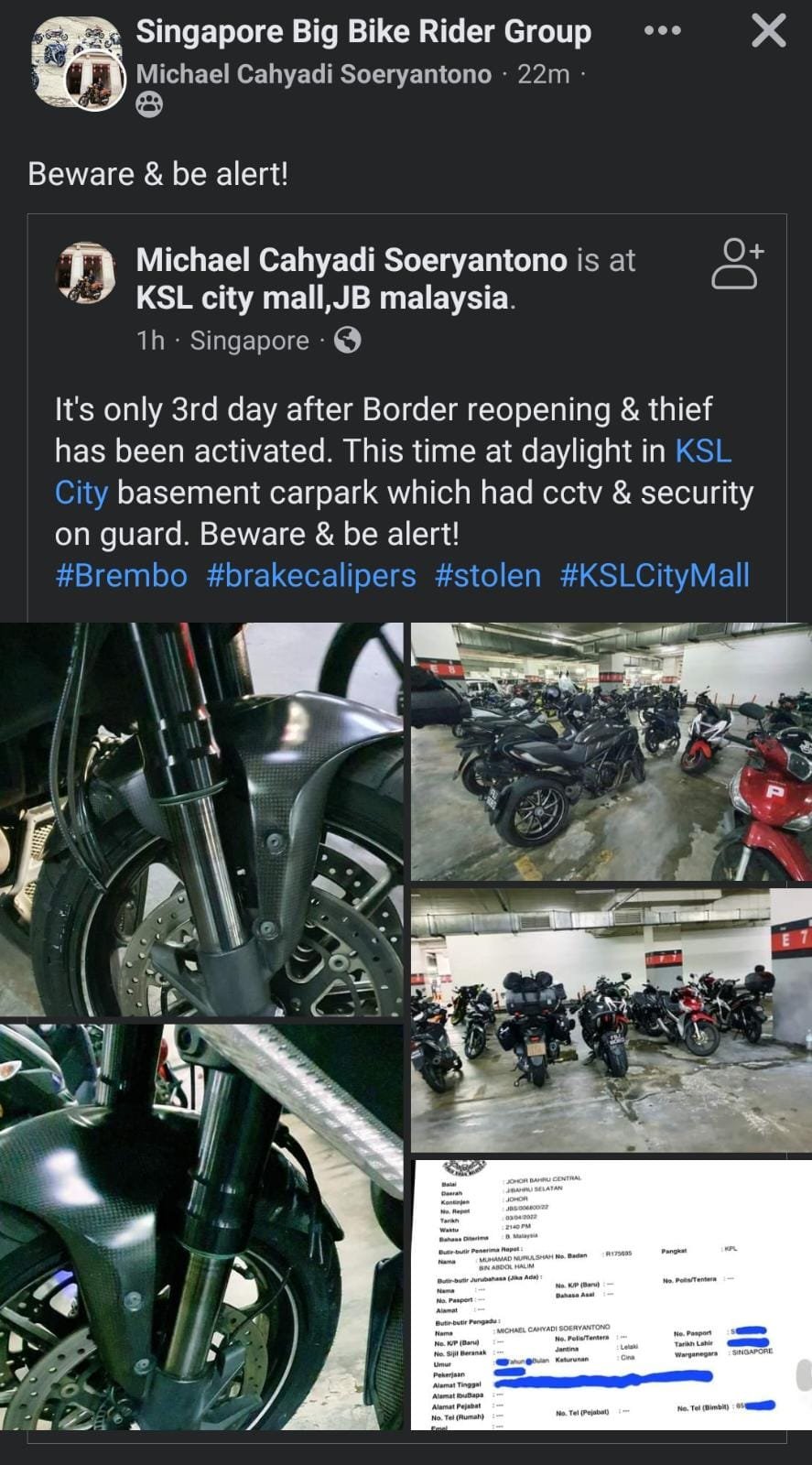Tap the #stolen hashtag
This screenshot has height=1465, width=812.
[488, 576]
